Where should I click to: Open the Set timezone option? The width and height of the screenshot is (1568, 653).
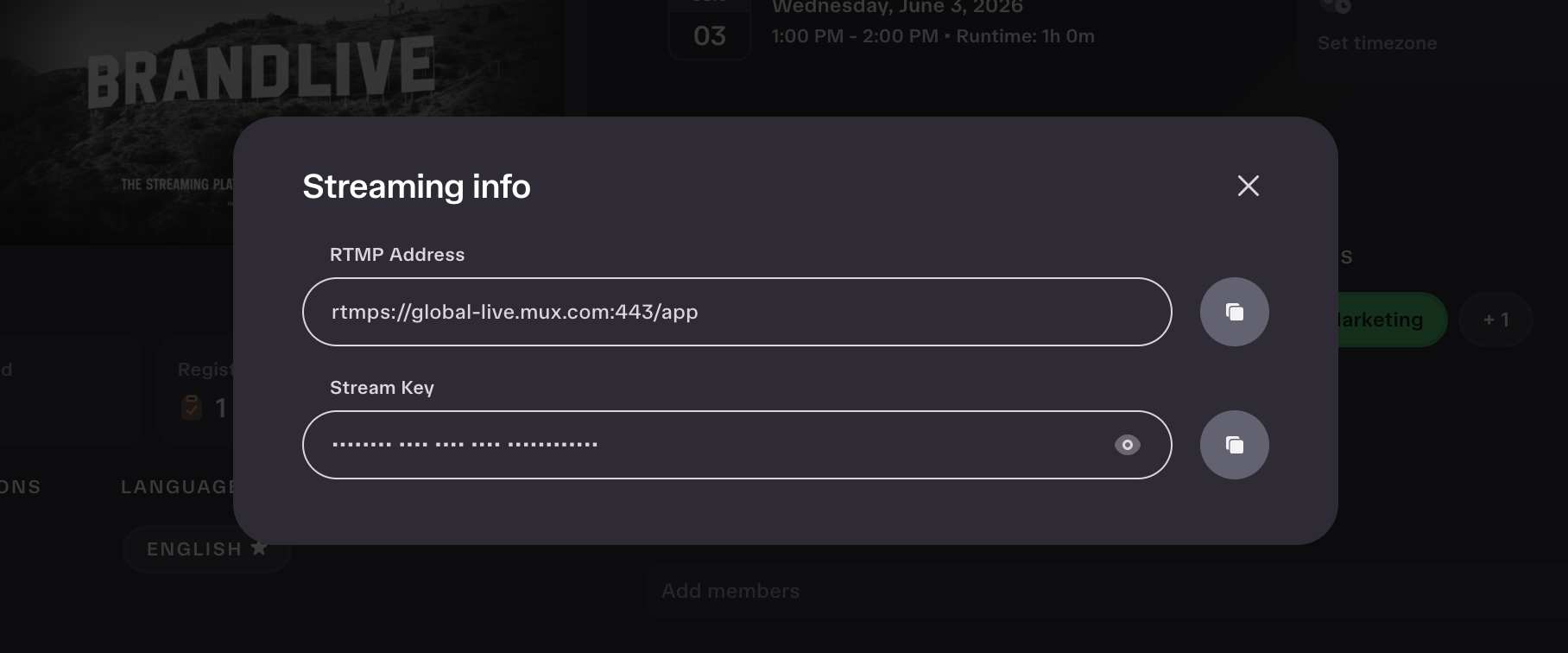click(x=1376, y=43)
